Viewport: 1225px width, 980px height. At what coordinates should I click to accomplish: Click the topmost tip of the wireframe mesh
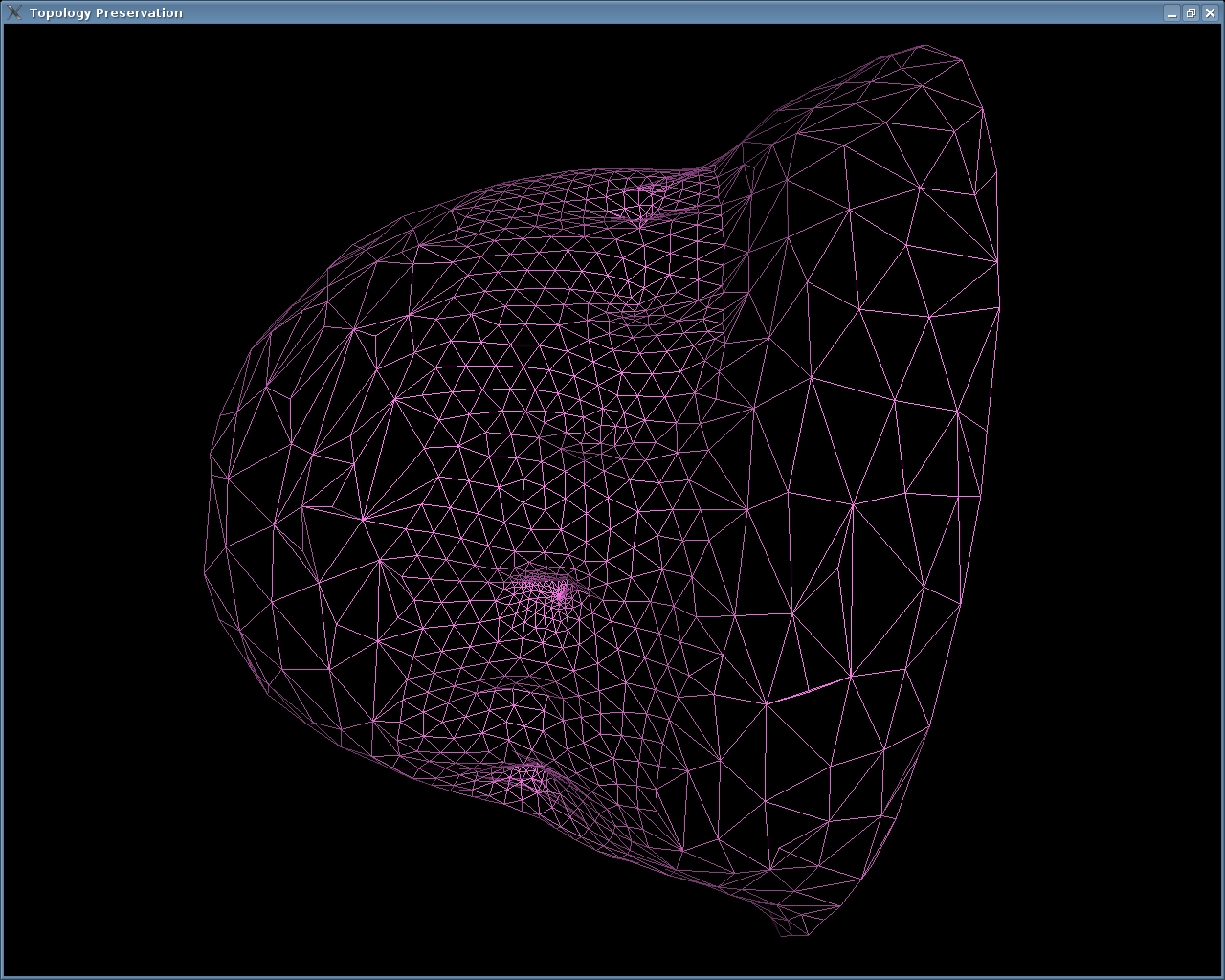click(924, 46)
